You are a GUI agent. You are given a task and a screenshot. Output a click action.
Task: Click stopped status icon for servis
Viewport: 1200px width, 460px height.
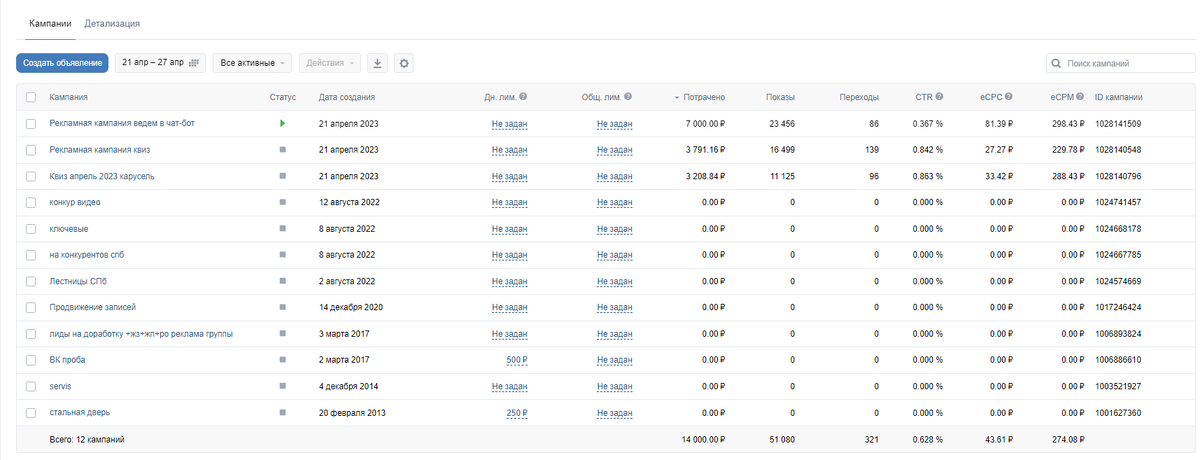click(x=283, y=386)
